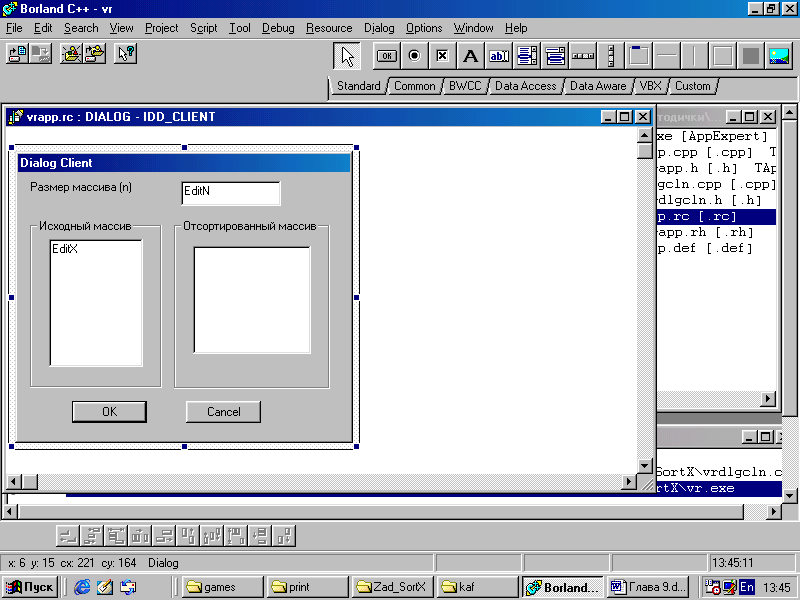
Task: Click the Cancel button in Dialog Client
Action: pos(223,412)
